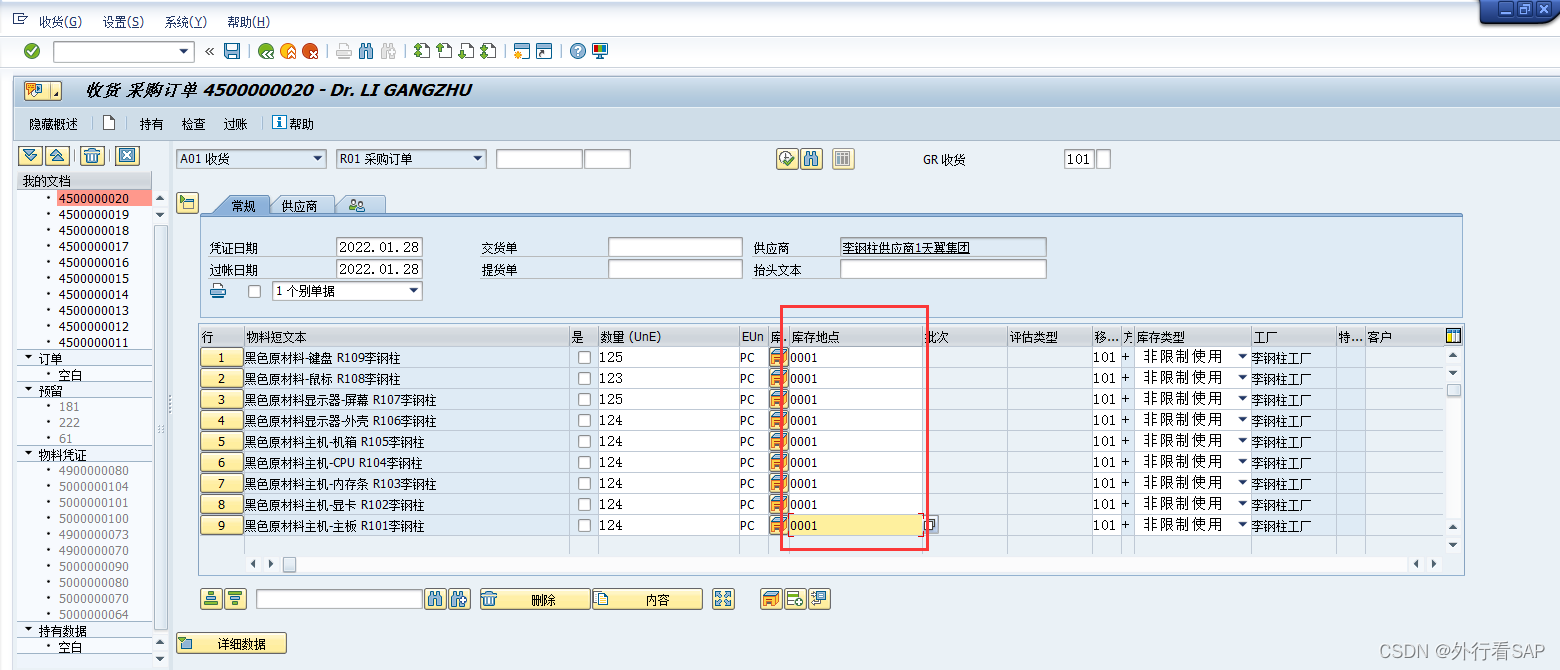
Task: Click collapse-all icon in document overview
Action: 57,155
